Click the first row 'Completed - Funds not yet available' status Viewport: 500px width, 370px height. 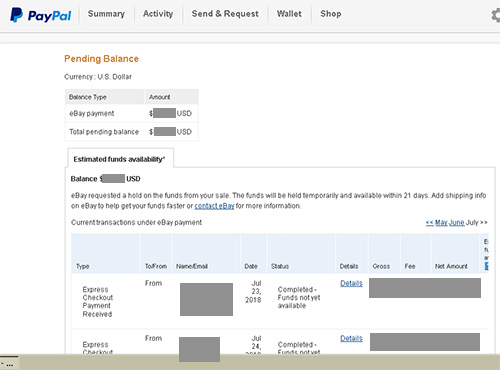click(x=299, y=297)
